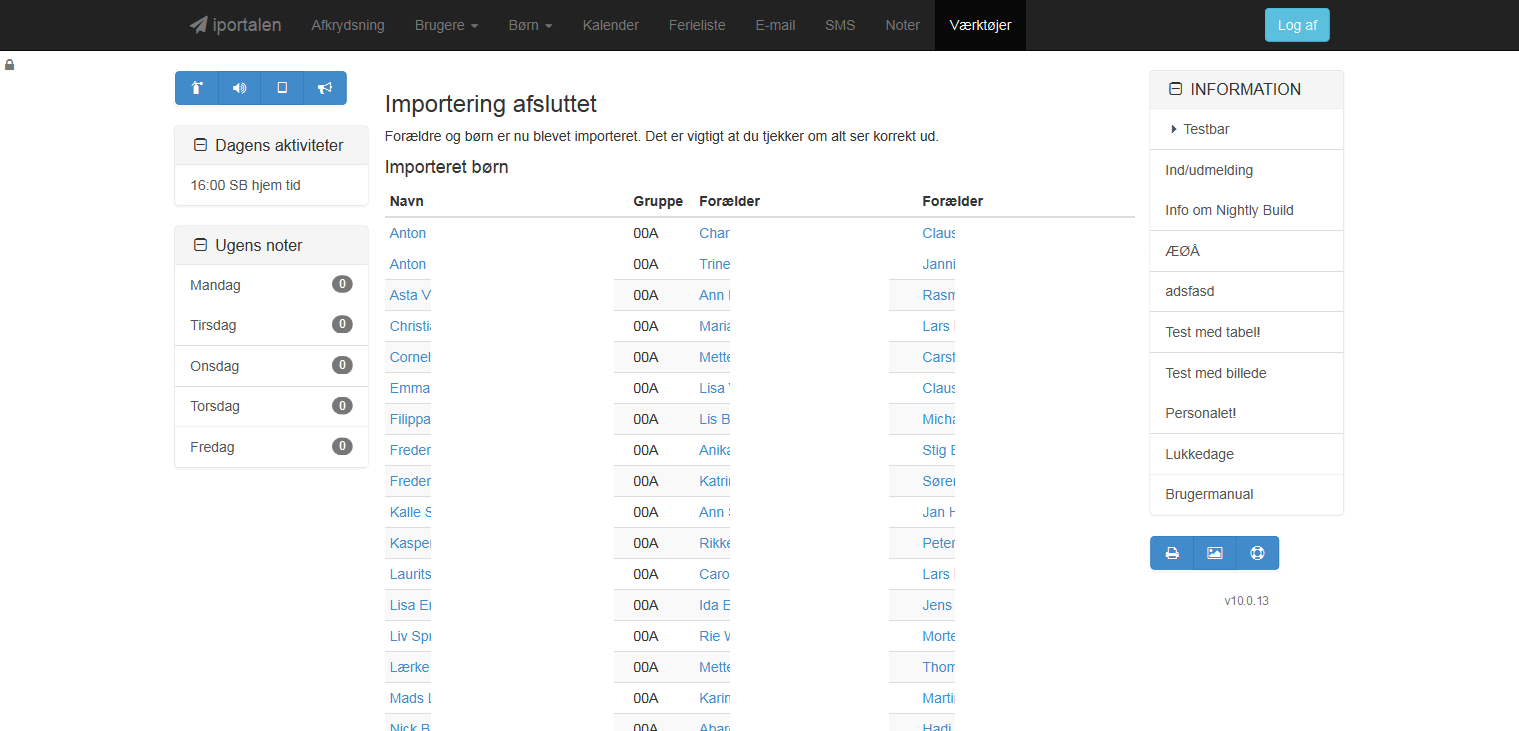
Task: Click the picture image icon button
Action: pos(1215,553)
